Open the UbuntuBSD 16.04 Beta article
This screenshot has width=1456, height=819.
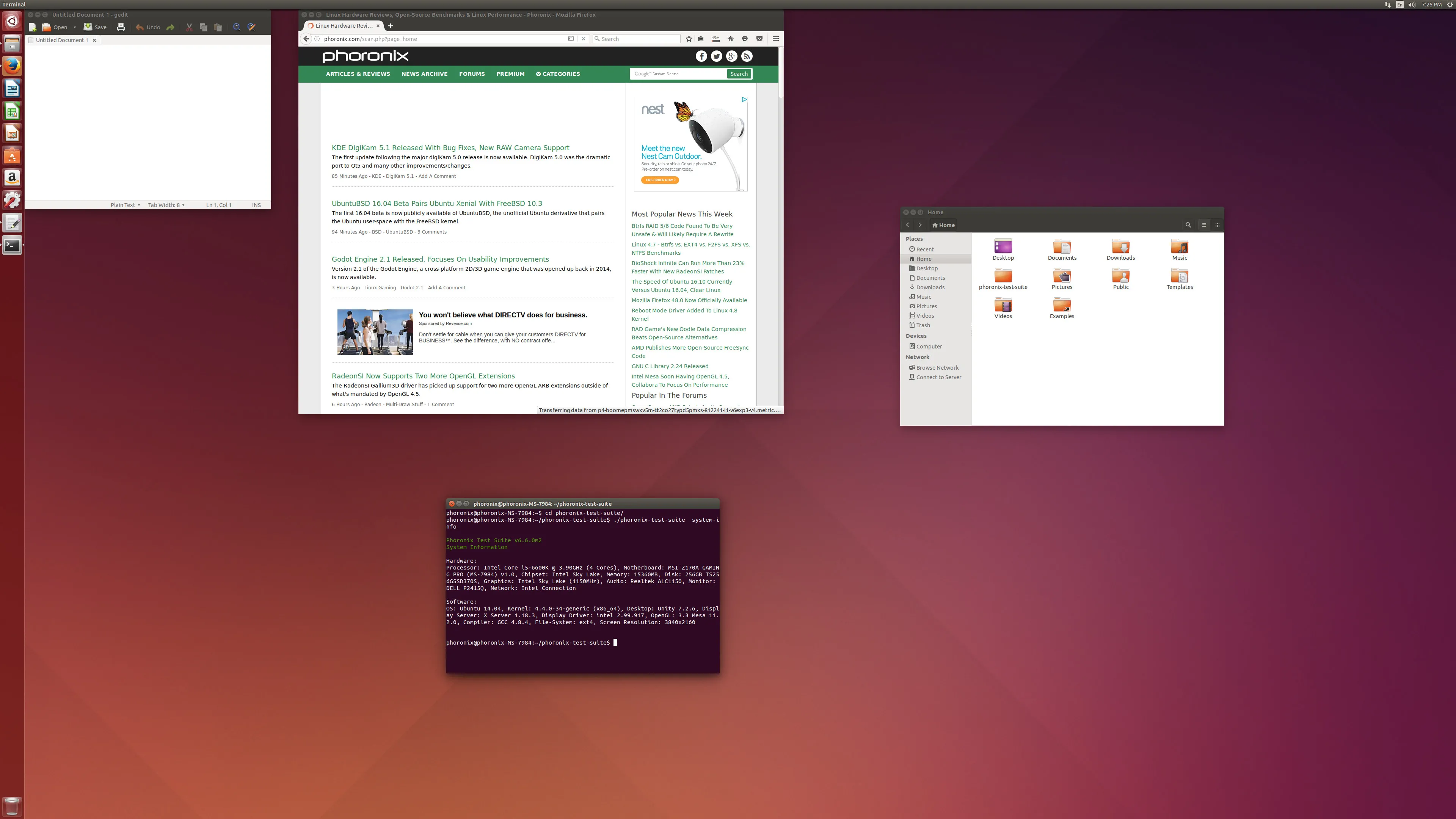436,204
